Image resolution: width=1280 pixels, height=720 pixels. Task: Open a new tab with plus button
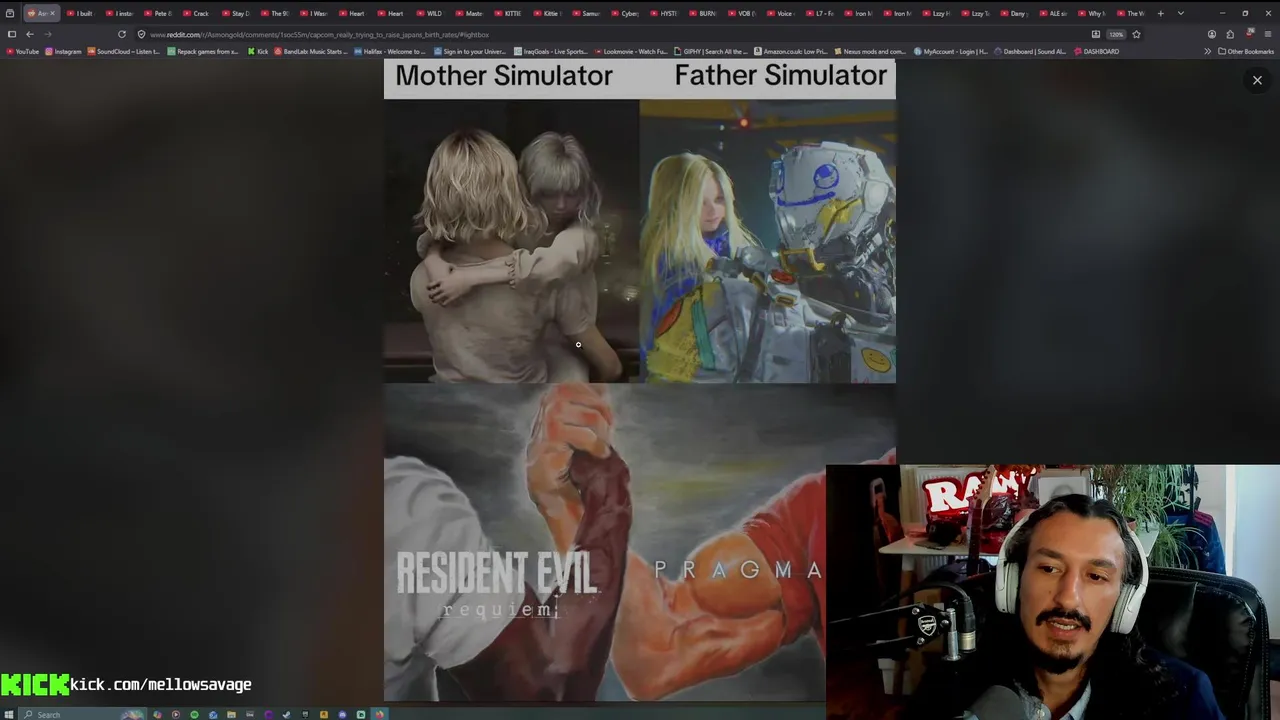point(1161,13)
